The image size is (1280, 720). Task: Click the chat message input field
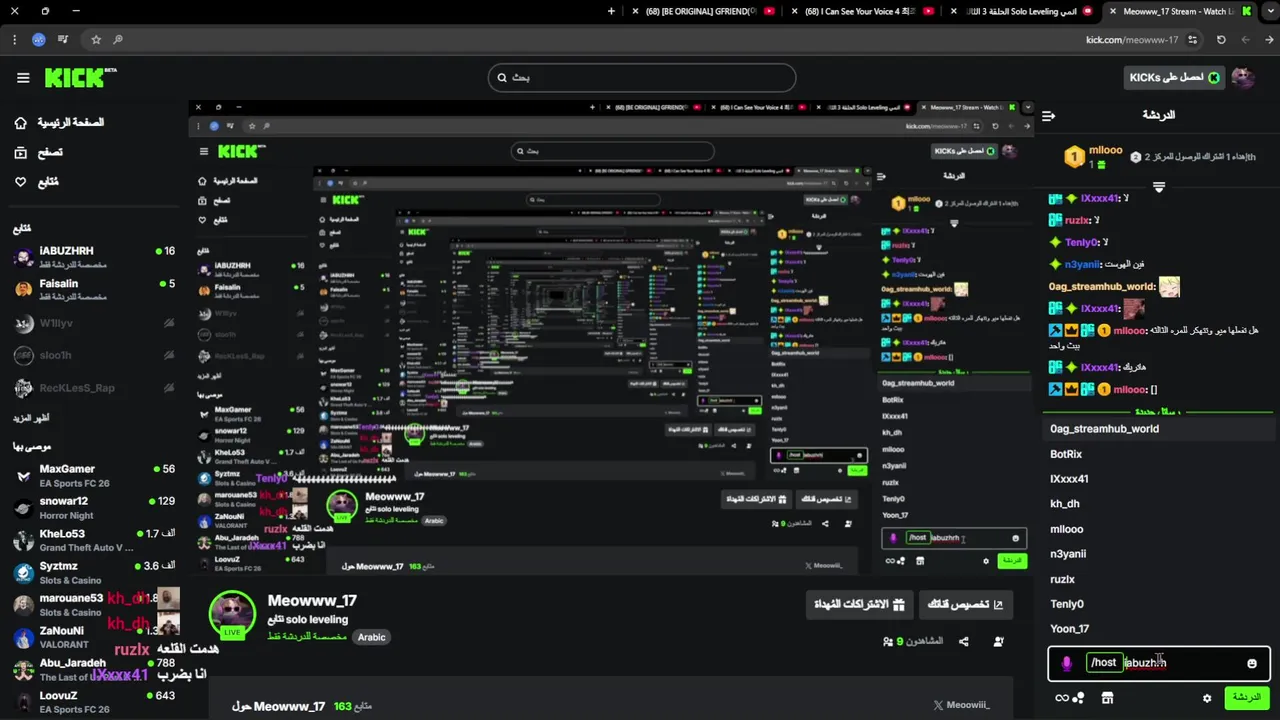tap(1159, 663)
